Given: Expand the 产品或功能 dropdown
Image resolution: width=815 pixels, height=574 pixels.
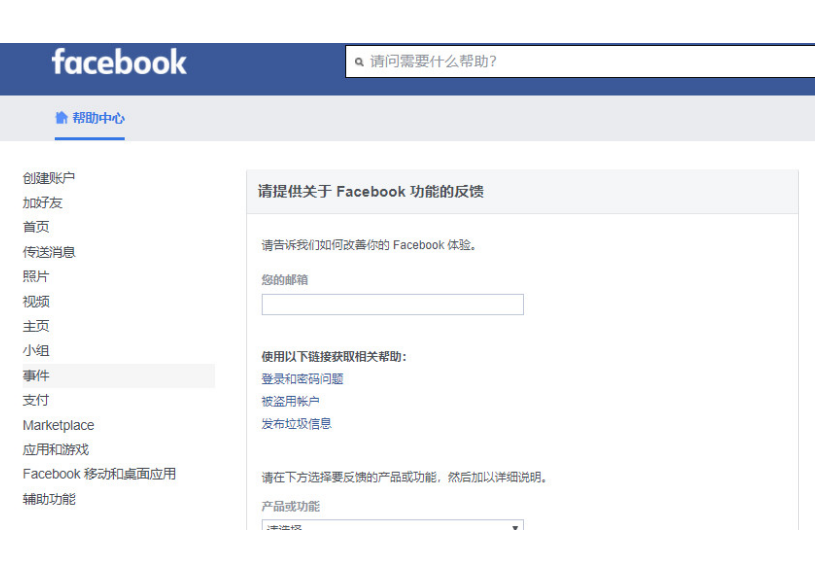Looking at the screenshot, I should click(x=392, y=525).
